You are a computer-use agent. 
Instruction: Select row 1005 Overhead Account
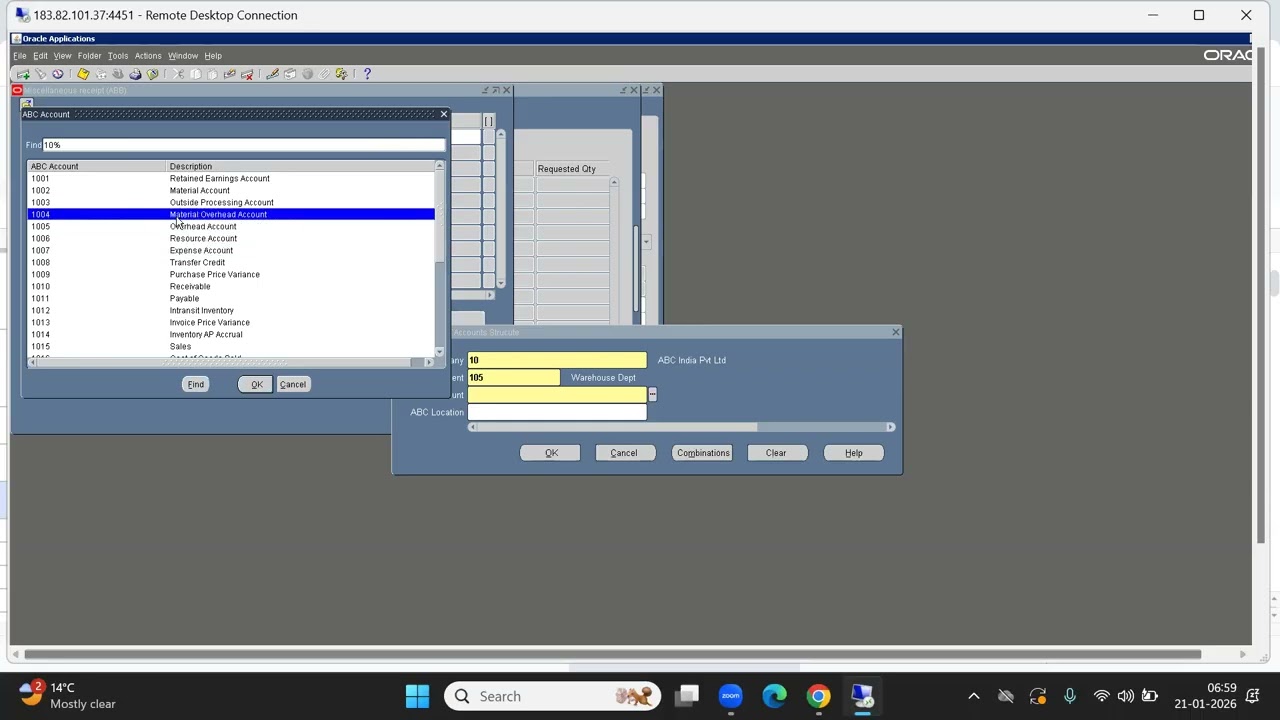pyautogui.click(x=231, y=226)
